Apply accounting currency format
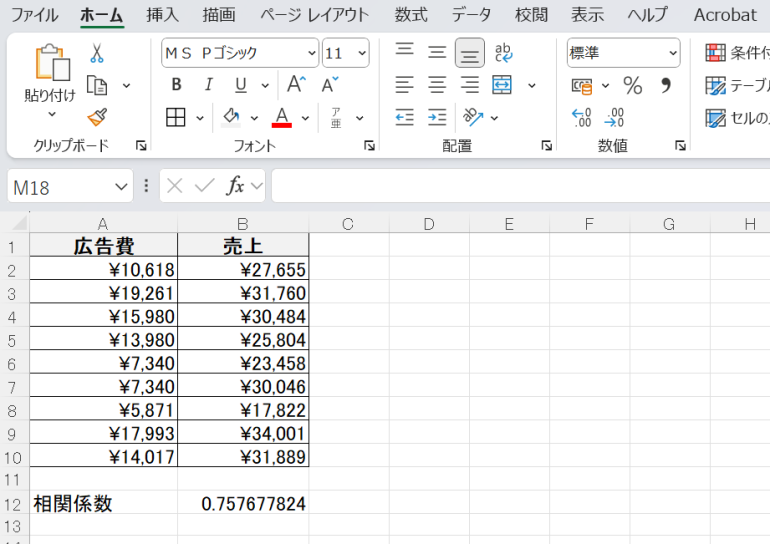 [582, 86]
